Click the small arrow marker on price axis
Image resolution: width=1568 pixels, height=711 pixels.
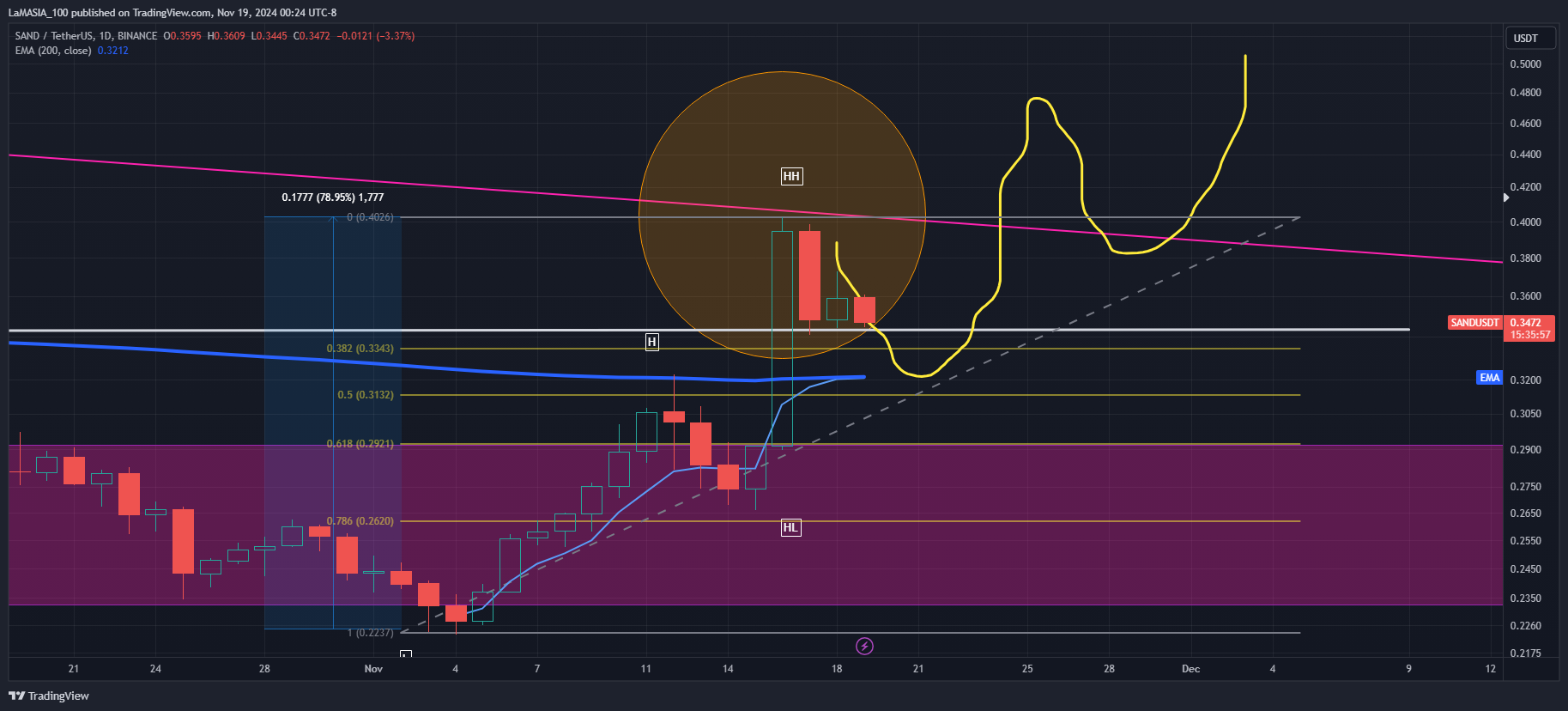1506,197
